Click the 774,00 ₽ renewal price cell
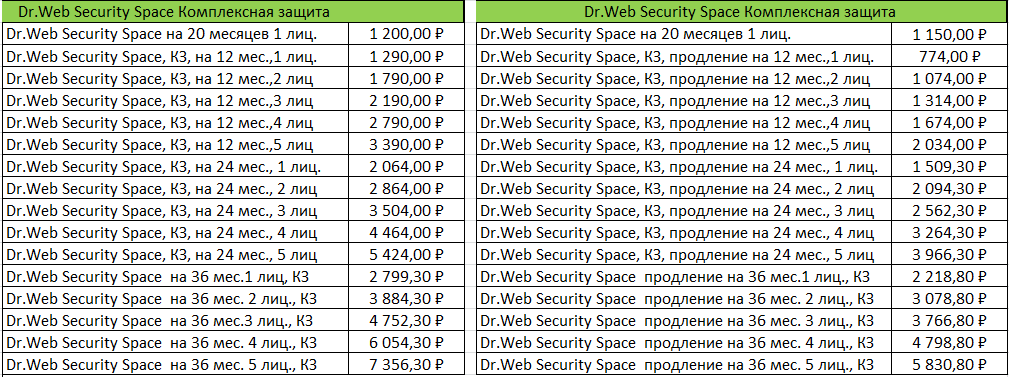 pyautogui.click(x=949, y=57)
